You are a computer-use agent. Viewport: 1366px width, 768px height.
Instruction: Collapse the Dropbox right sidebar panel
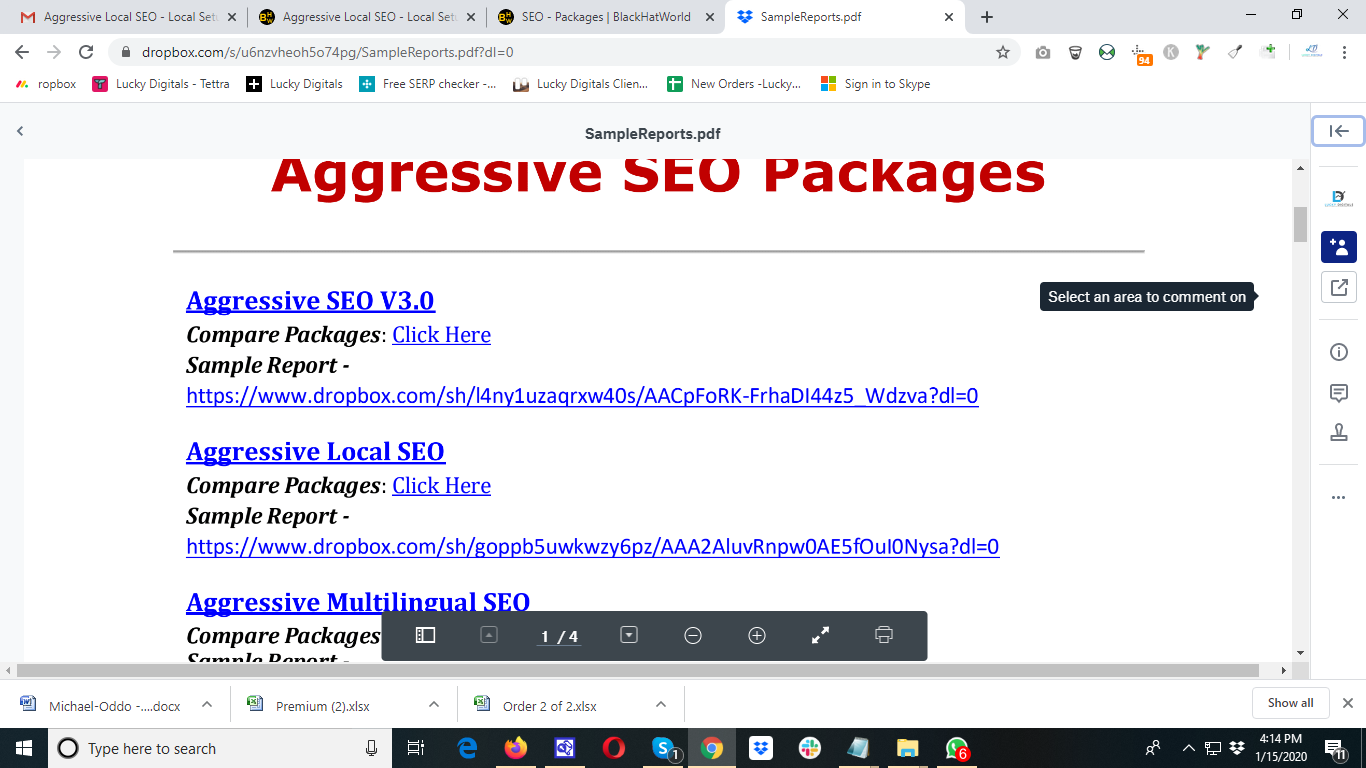click(1339, 131)
